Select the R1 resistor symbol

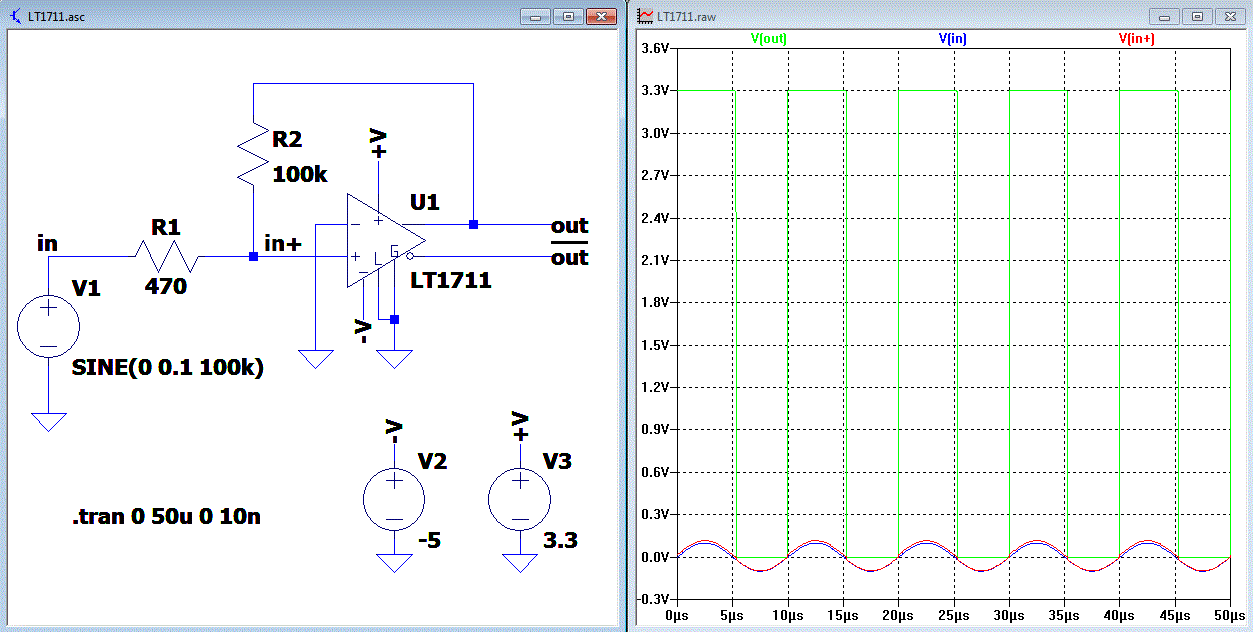166,257
